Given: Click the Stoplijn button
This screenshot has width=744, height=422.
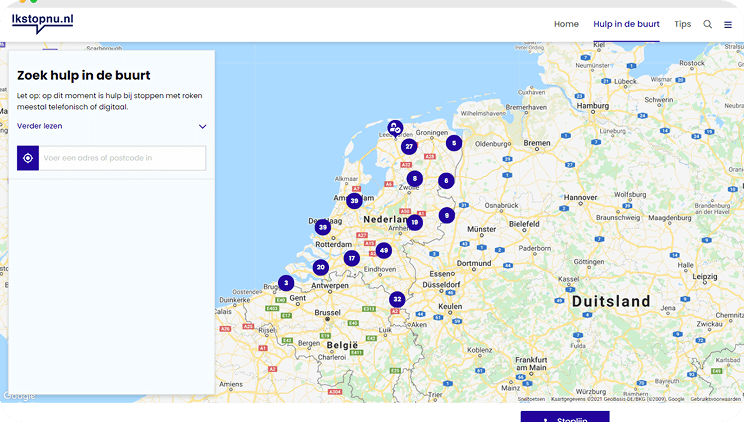Looking at the screenshot, I should pyautogui.click(x=565, y=418).
